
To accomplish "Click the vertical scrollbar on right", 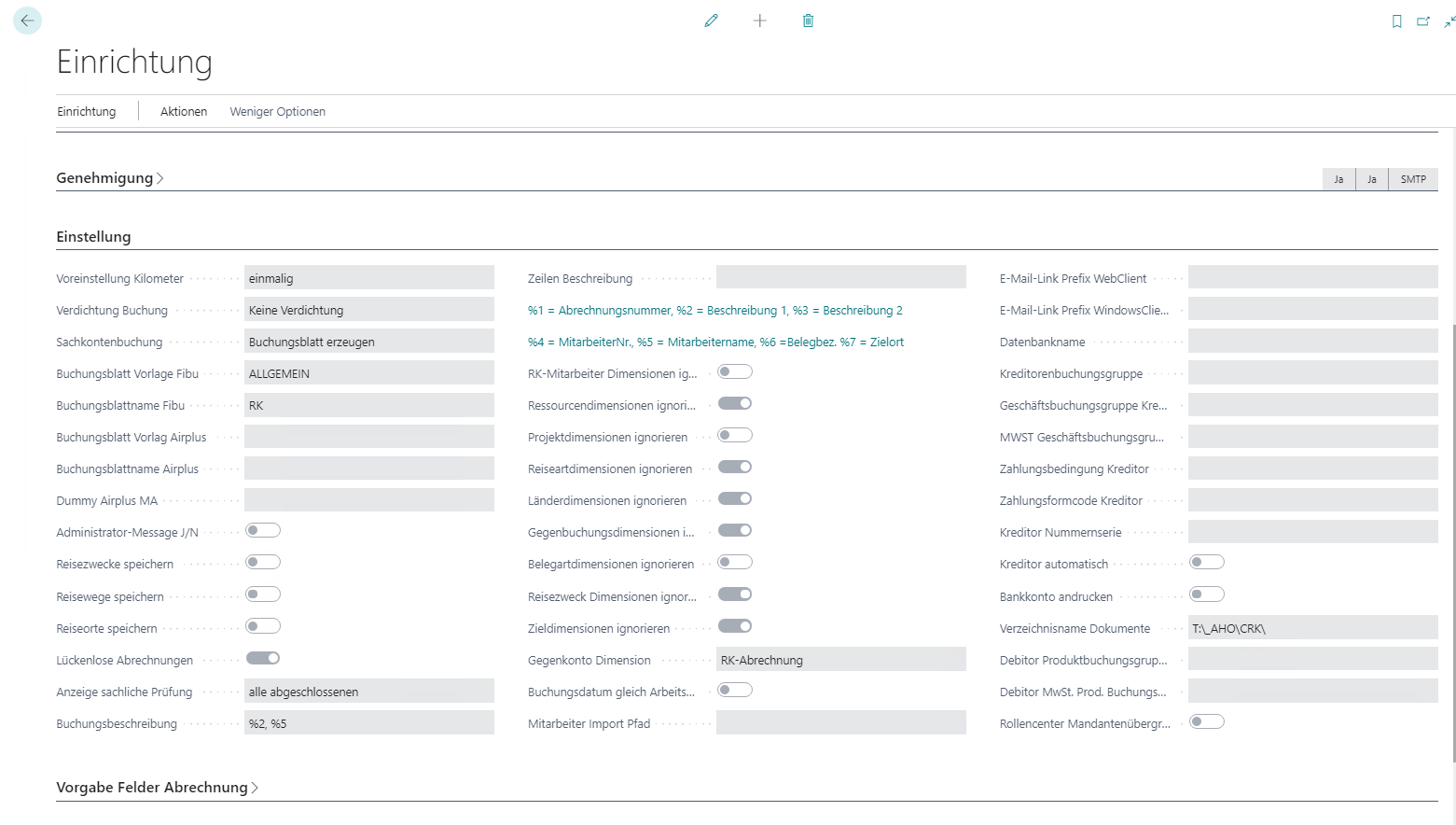I will 1452,541.
